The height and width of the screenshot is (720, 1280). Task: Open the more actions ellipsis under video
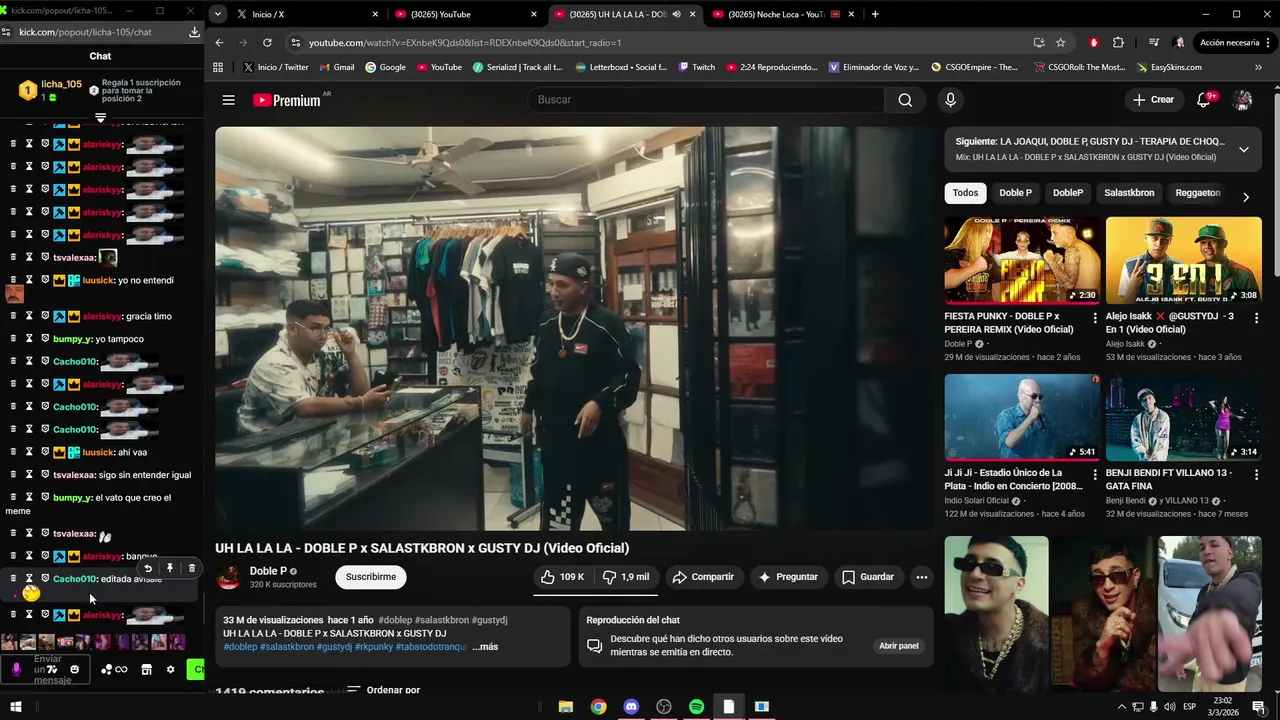(x=922, y=577)
